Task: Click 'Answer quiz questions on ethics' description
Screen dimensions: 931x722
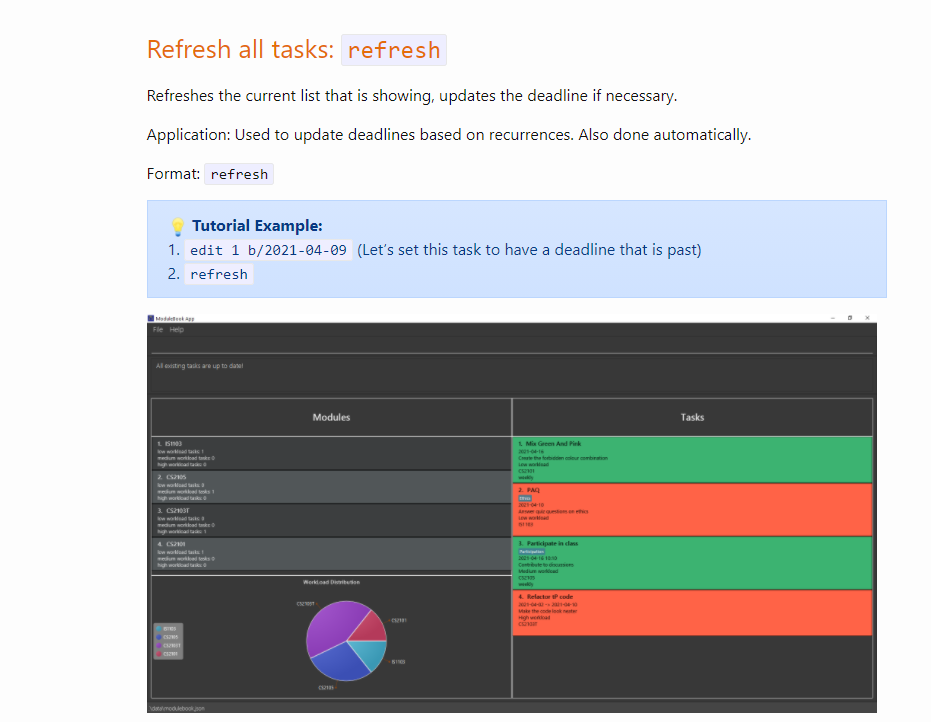Action: tap(553, 511)
